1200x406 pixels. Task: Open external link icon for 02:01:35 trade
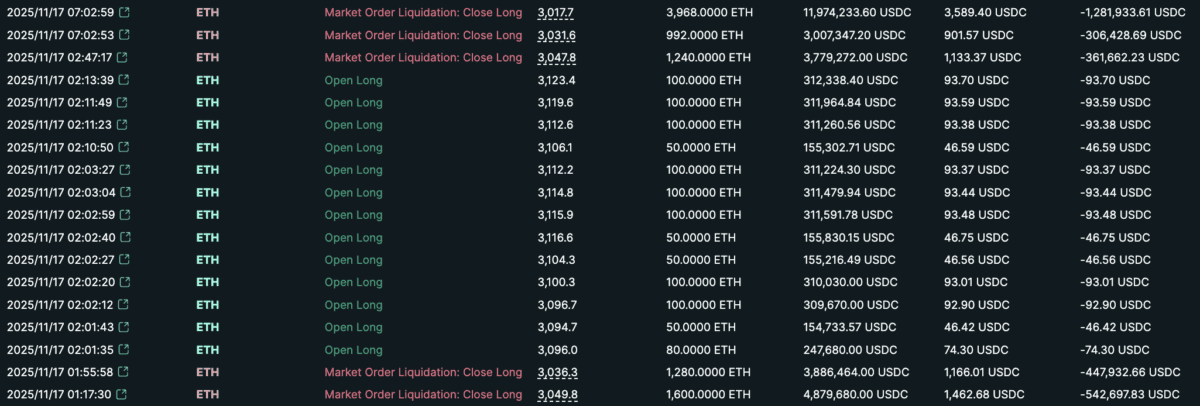(122, 350)
